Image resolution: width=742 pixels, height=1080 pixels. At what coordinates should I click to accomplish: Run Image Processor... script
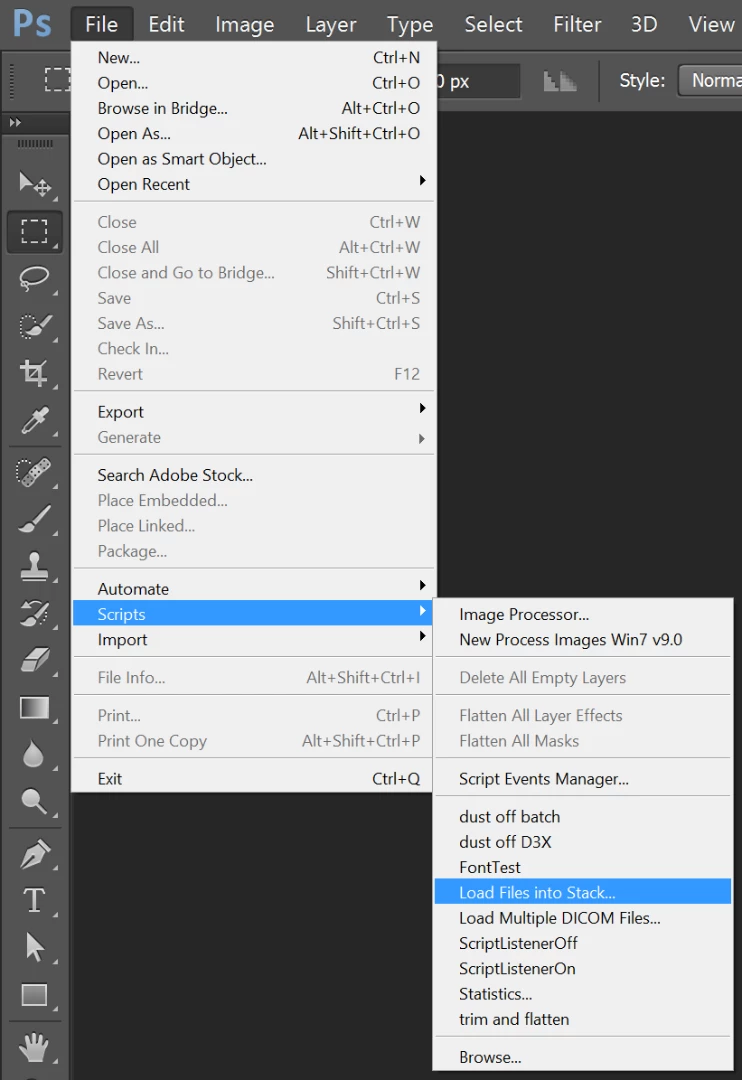coord(583,614)
